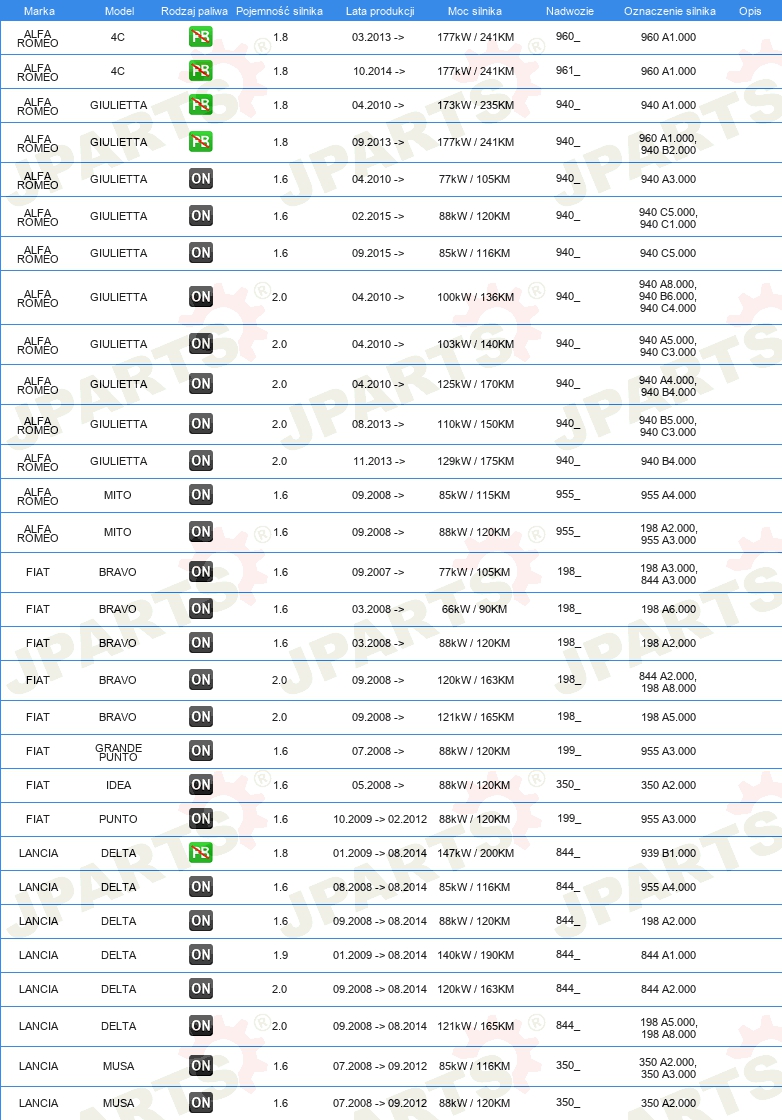Click the ON icon for Bravo 77kW / 105KM
The height and width of the screenshot is (1120, 782).
point(201,571)
